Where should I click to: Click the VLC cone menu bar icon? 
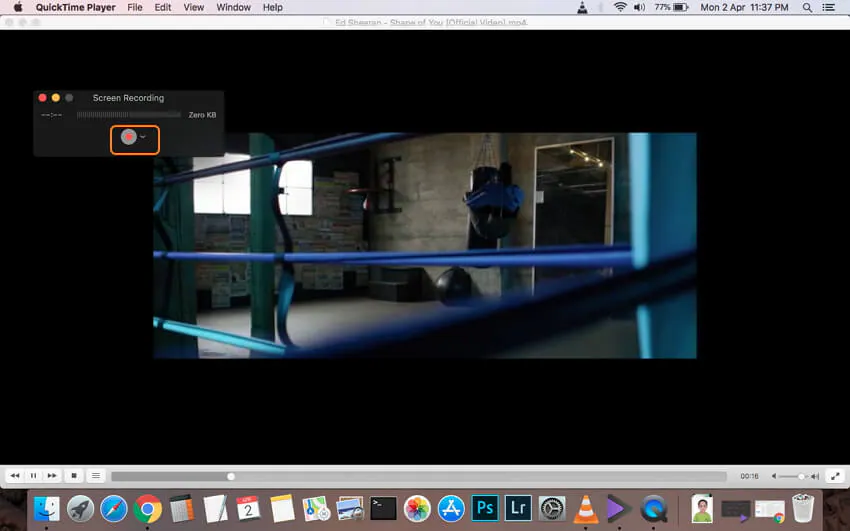(x=582, y=8)
